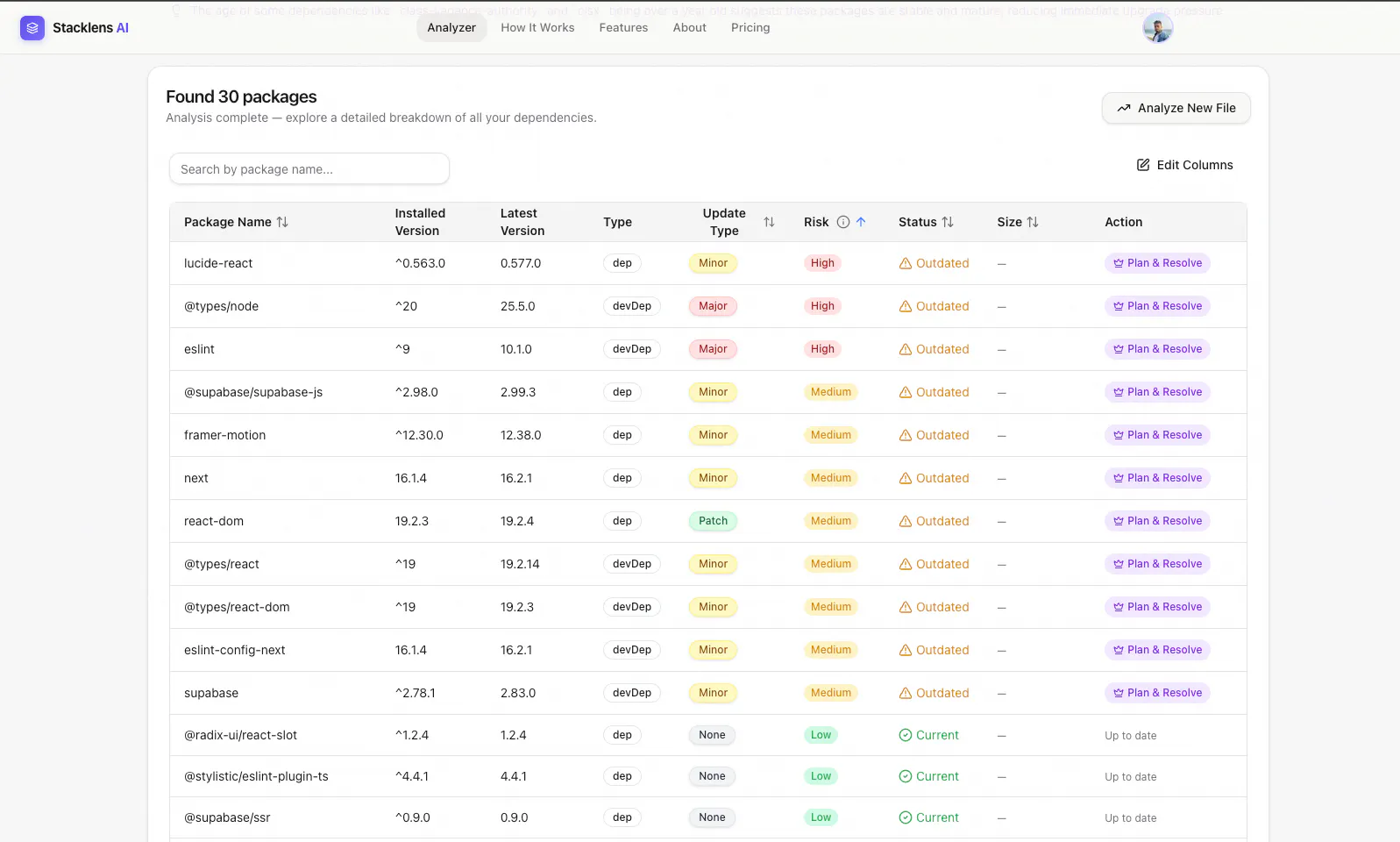Click the Found 30 packages heading

point(241,96)
